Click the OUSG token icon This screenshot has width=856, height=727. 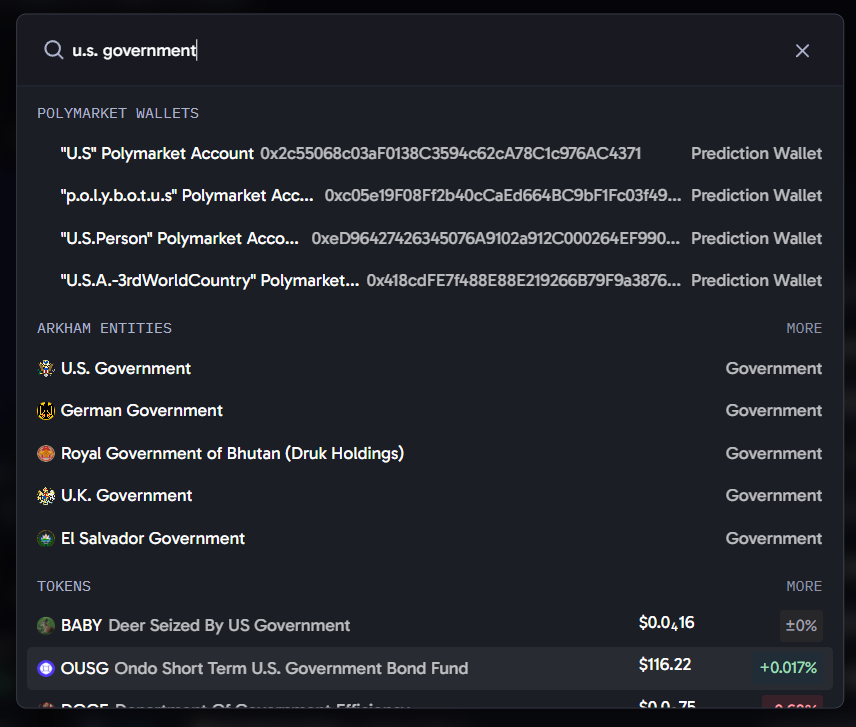point(46,668)
